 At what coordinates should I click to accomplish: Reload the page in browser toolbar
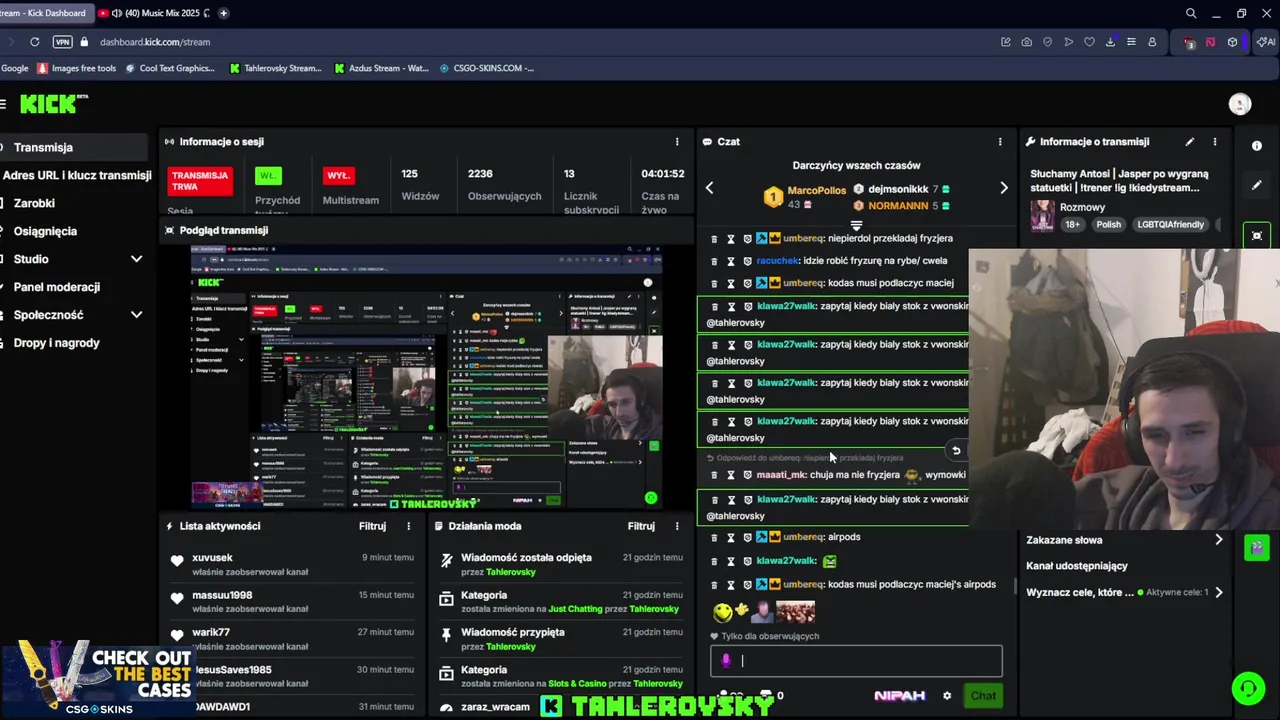click(x=34, y=42)
